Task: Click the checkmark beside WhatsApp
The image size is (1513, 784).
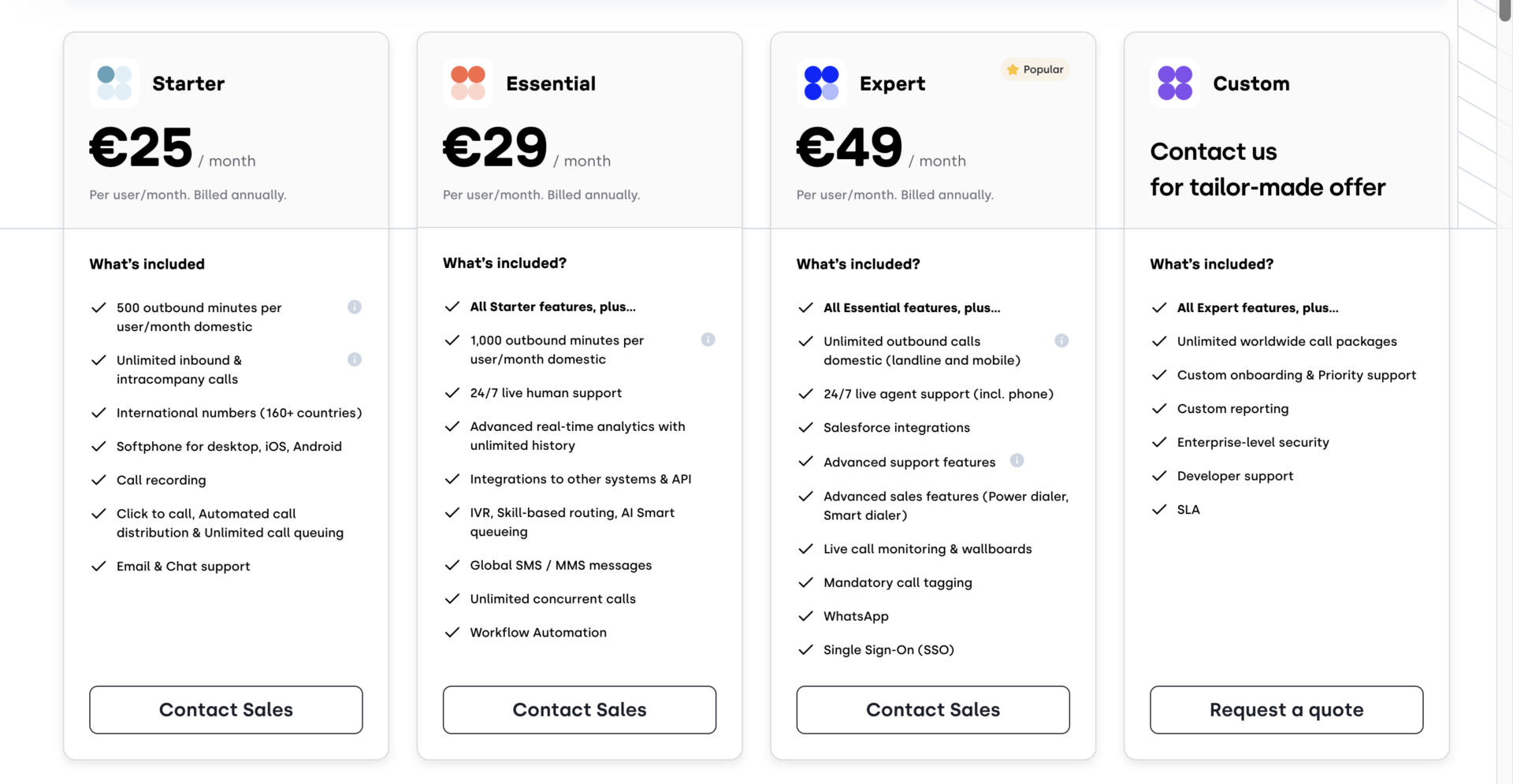Action: click(806, 616)
